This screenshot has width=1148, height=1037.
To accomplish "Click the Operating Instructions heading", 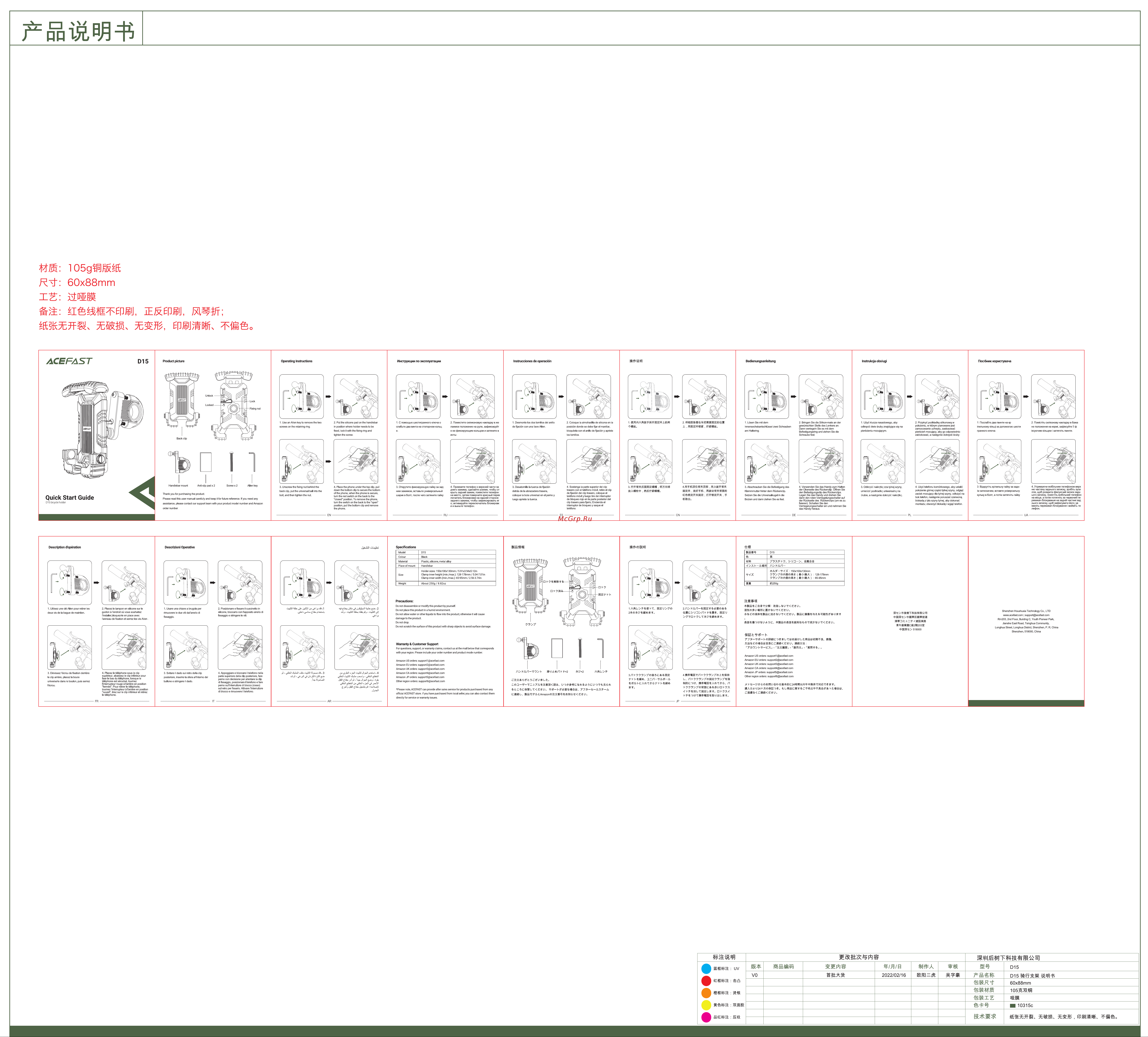I will point(297,361).
